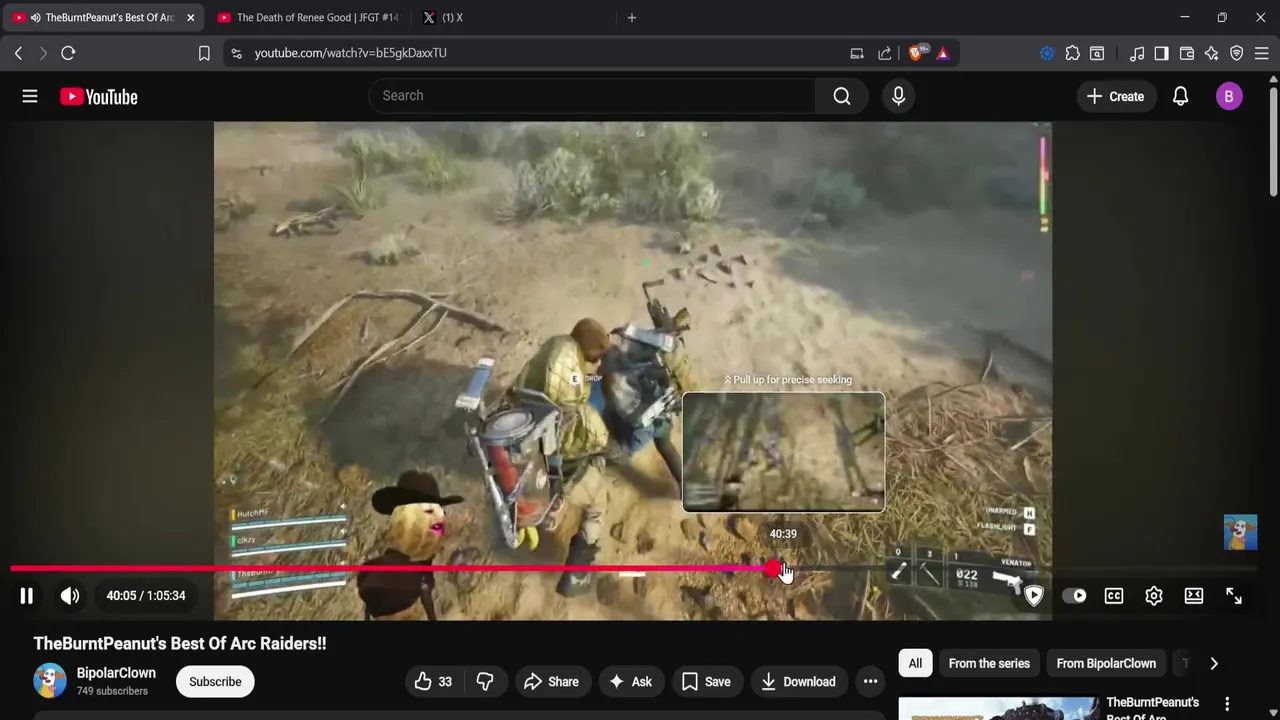The image size is (1280, 720).
Task: Download the video
Action: (798, 682)
